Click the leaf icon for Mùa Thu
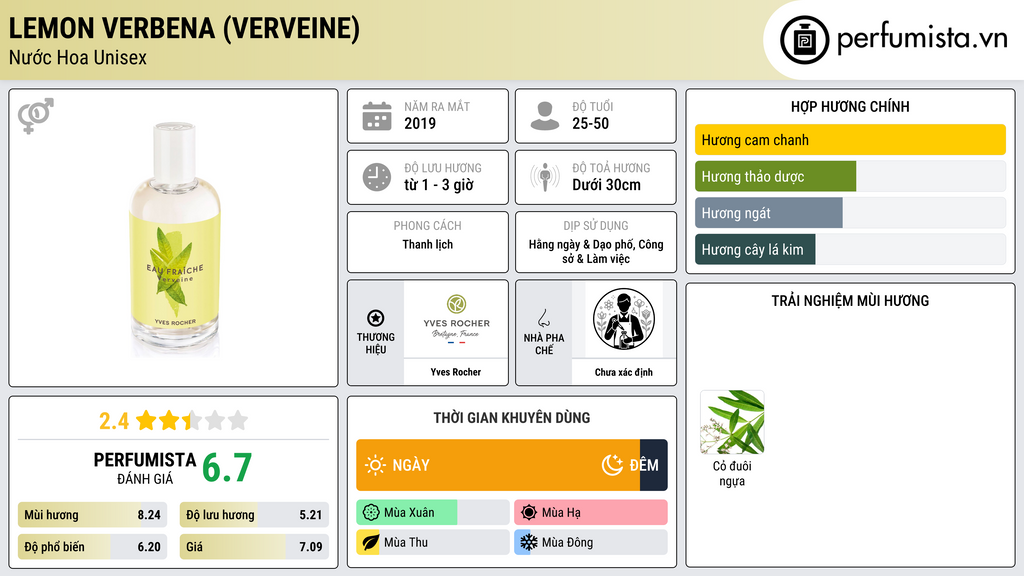 (x=370, y=542)
